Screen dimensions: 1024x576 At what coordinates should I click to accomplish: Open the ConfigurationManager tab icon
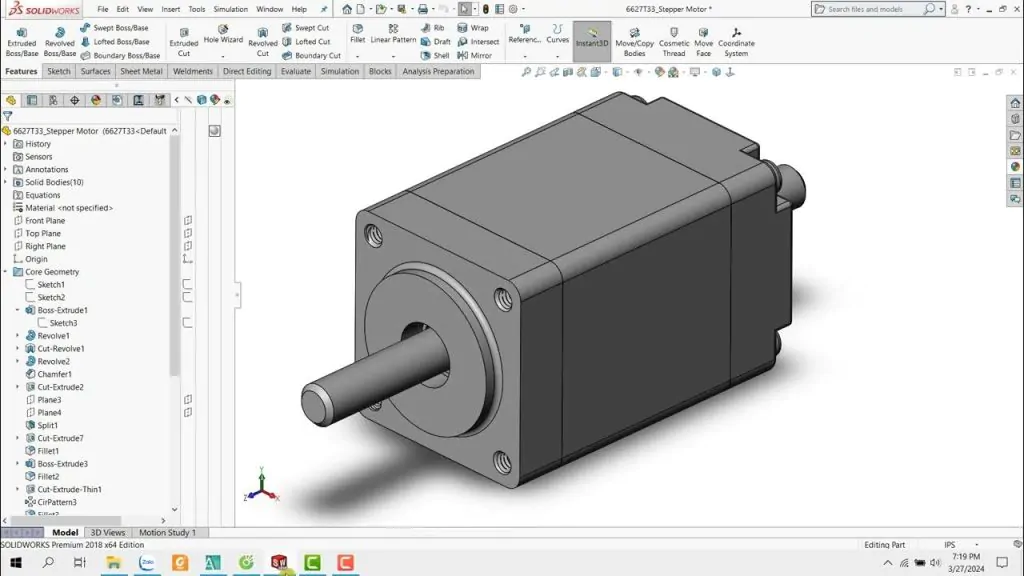(53, 100)
